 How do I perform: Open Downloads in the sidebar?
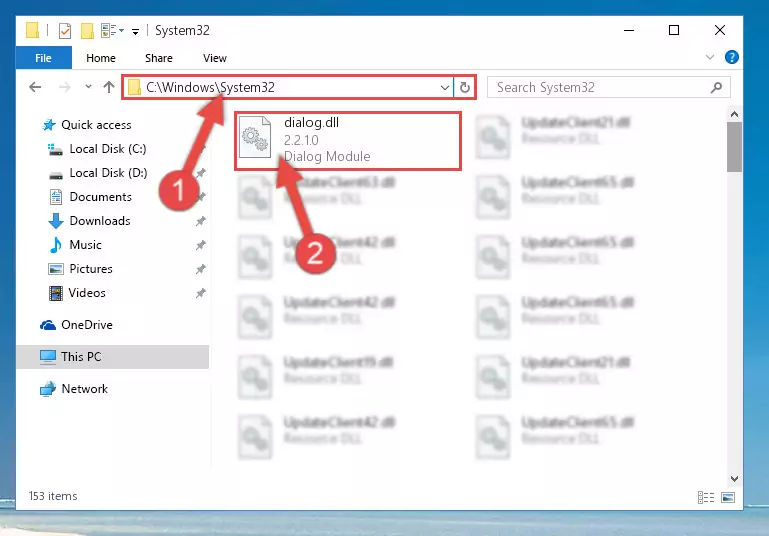point(100,221)
